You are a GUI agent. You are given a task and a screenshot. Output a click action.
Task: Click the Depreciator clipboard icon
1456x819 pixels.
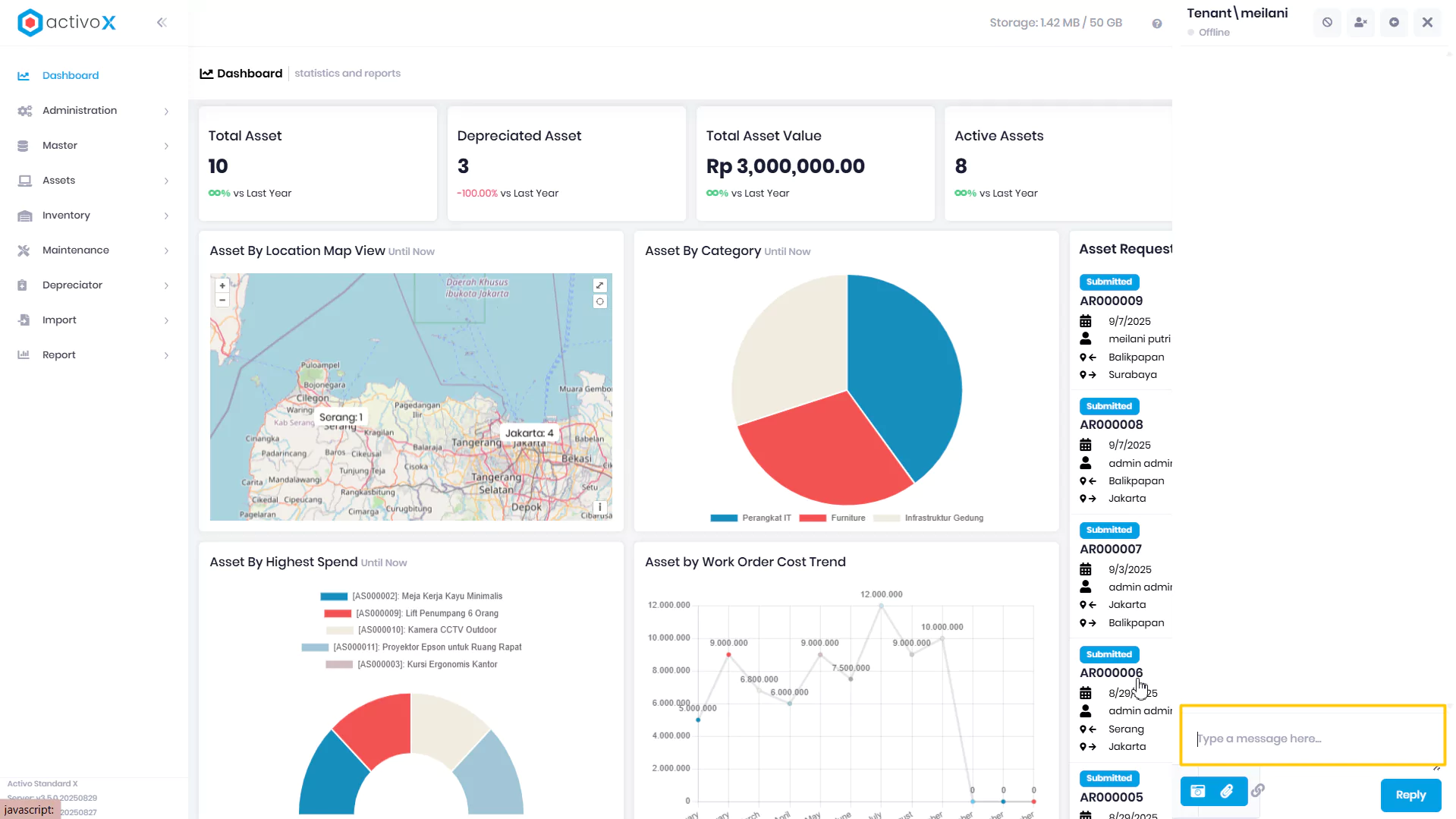click(22, 285)
